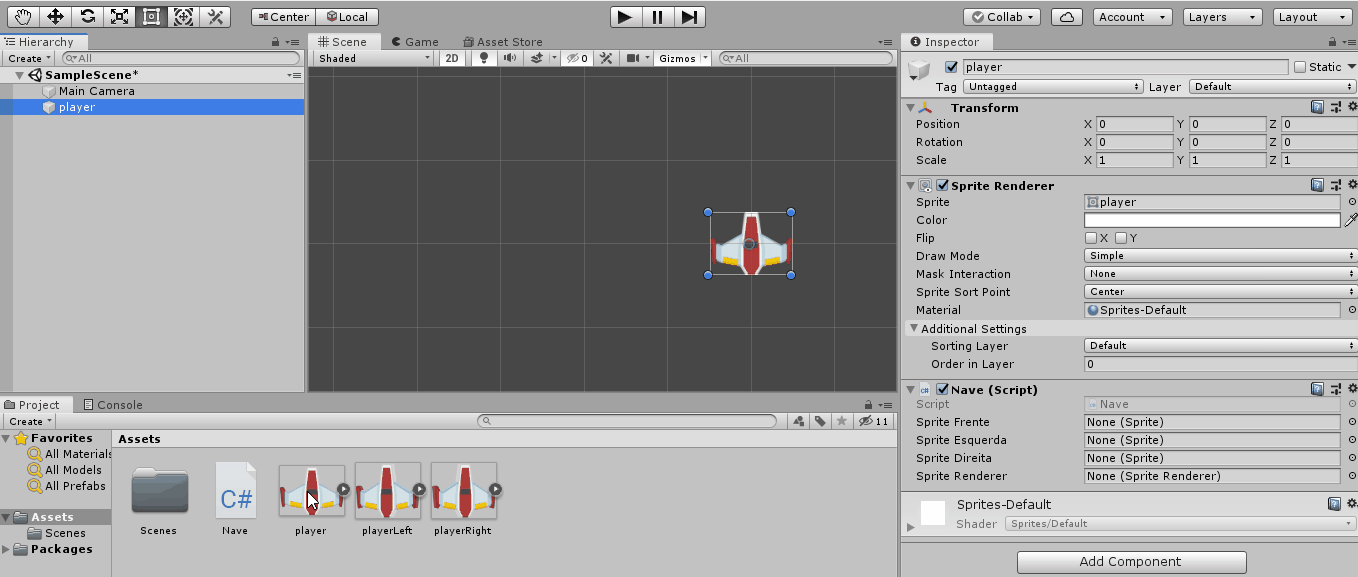Open the custom editor tools icon
This screenshot has height=577, width=1358.
[x=215, y=16]
